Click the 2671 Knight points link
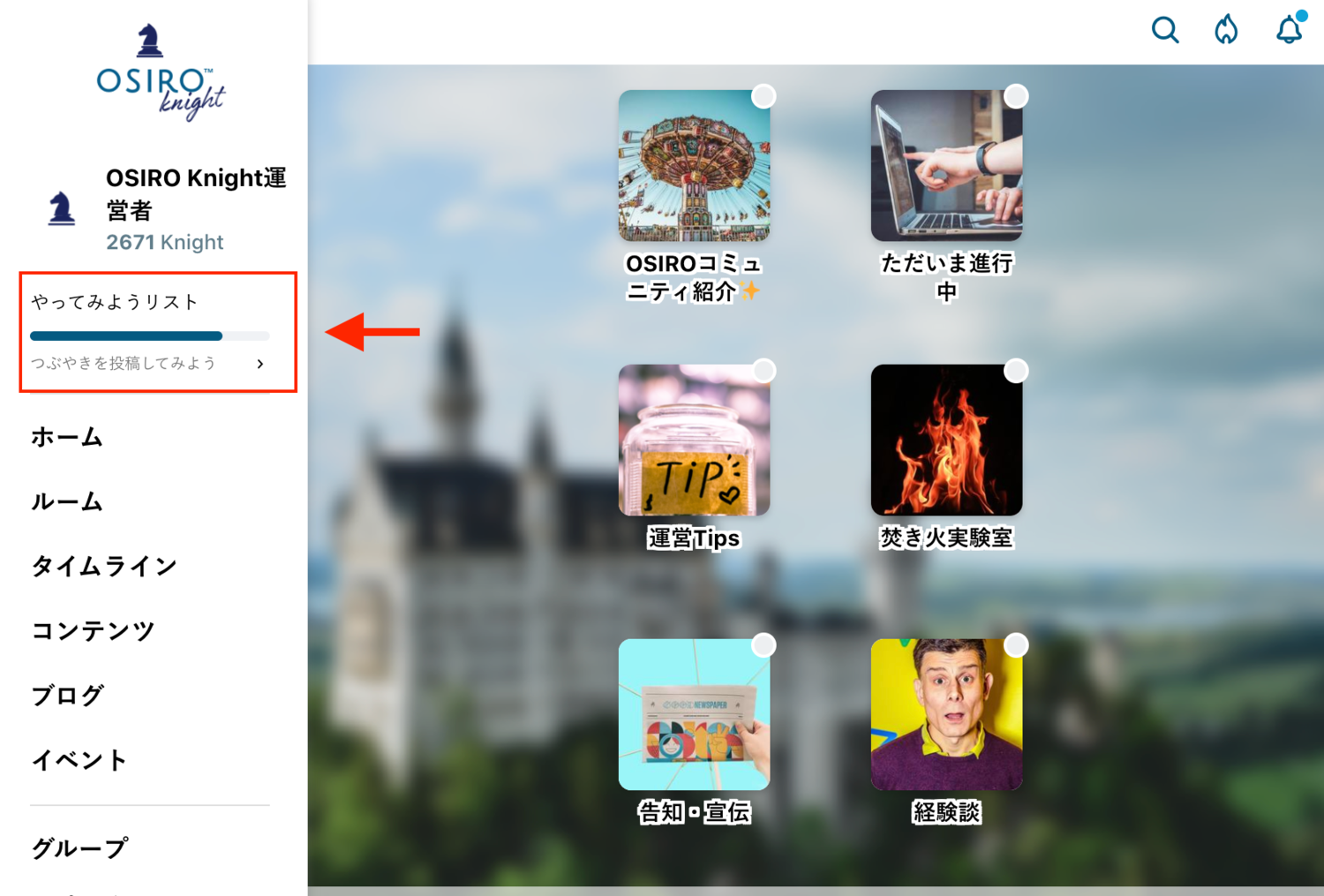Viewport: 1324px width, 896px height. (165, 242)
